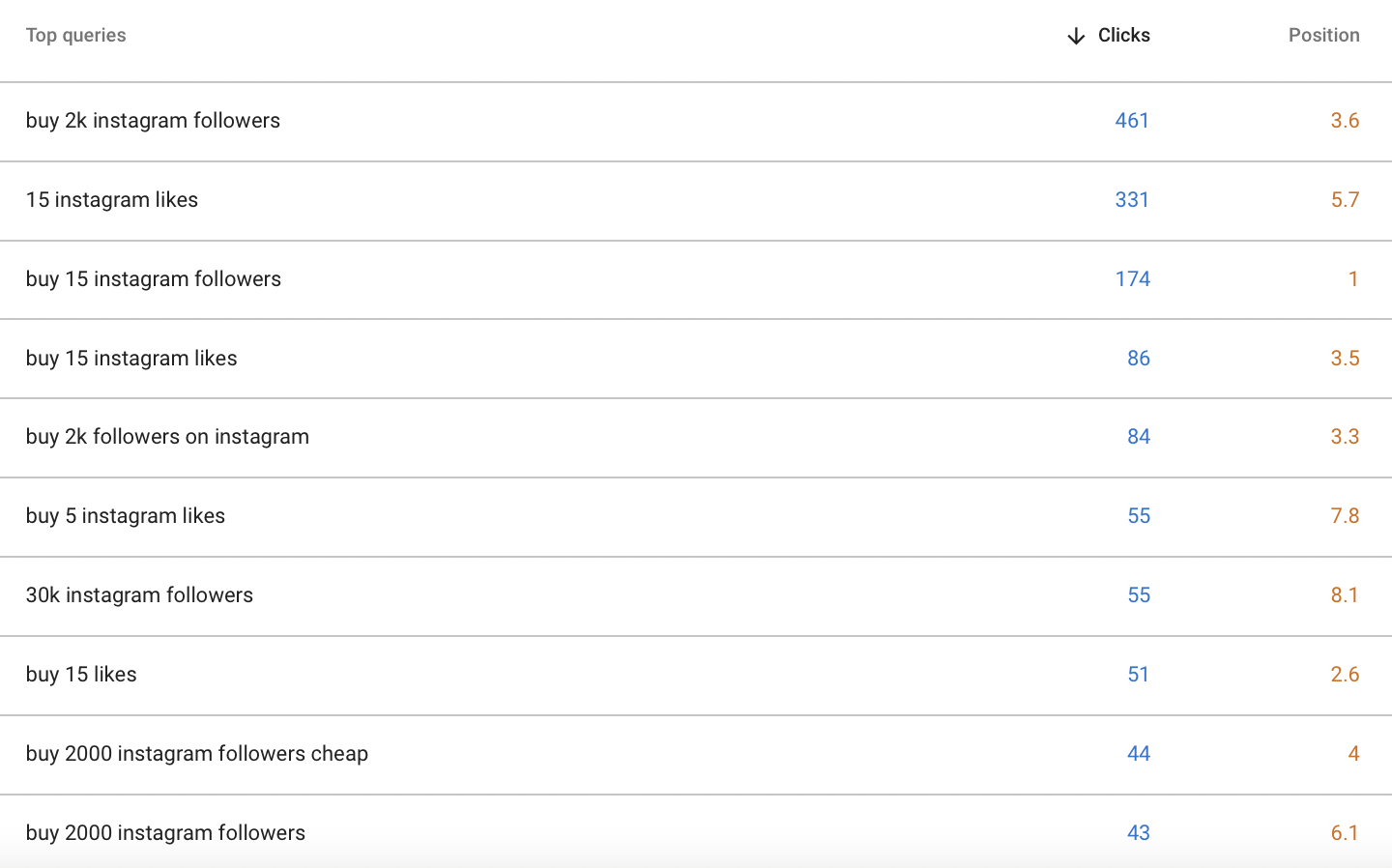Click the Top queries column header
1392x868 pixels.
pos(75,36)
